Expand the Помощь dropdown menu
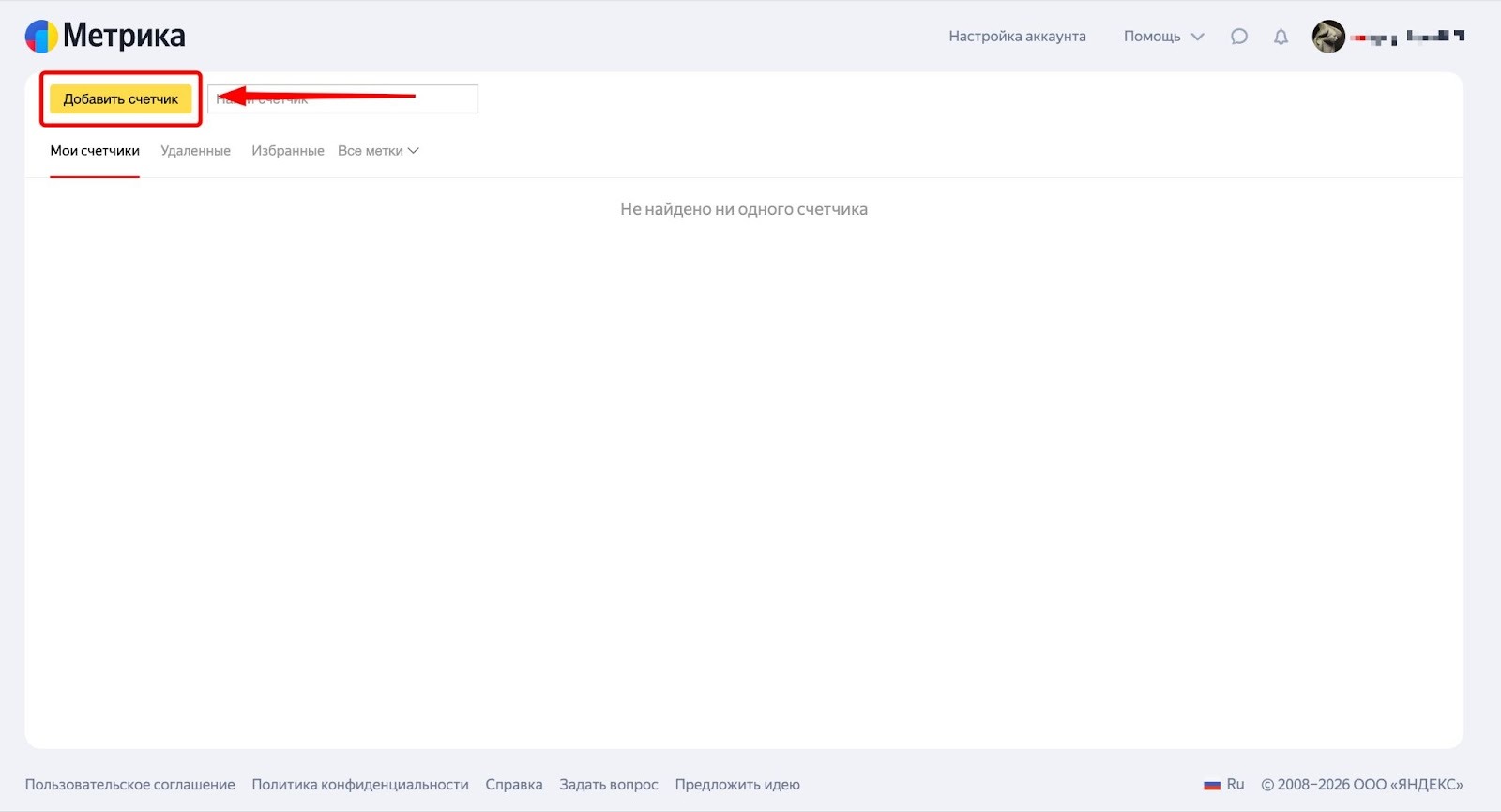The width and height of the screenshot is (1501, 812). 1163,37
